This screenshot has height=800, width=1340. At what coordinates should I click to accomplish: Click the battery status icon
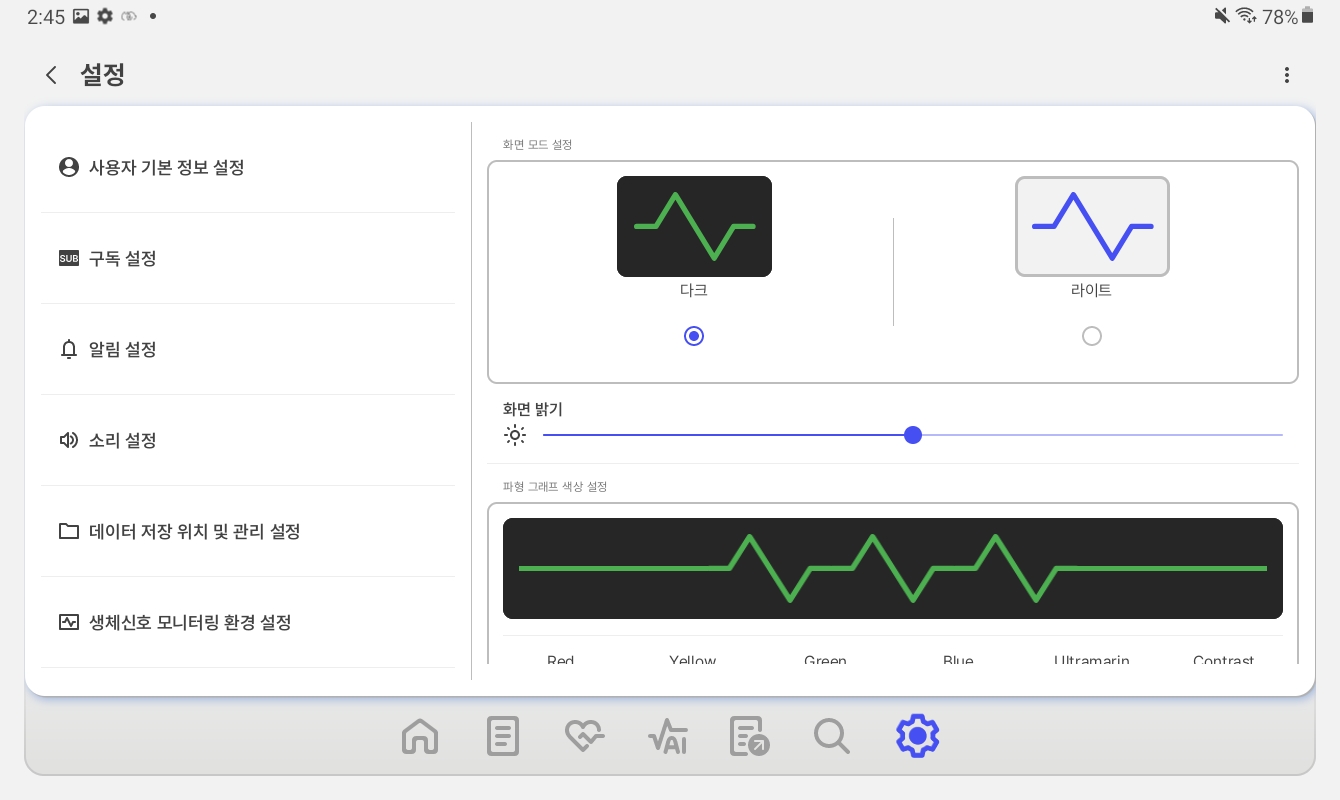(x=1307, y=15)
